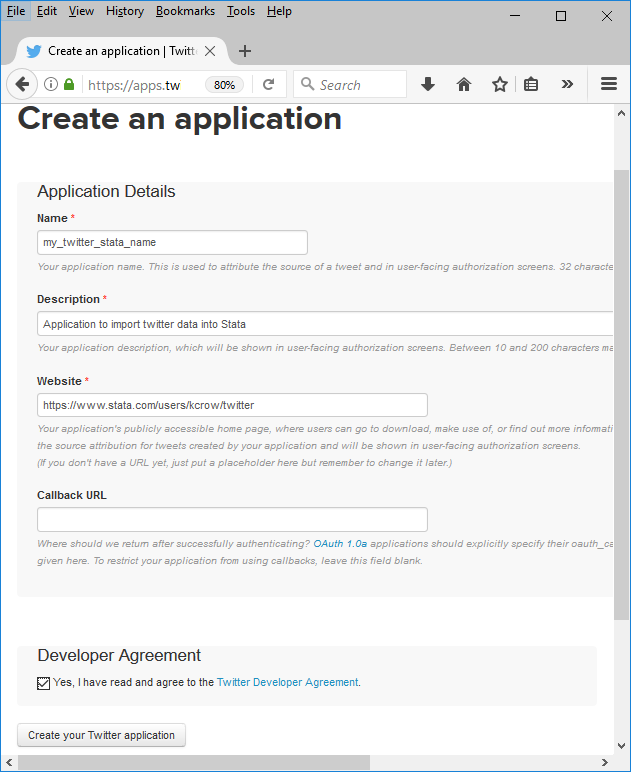
Task: Click the horizontal scrollbar thumb
Action: click(x=193, y=762)
